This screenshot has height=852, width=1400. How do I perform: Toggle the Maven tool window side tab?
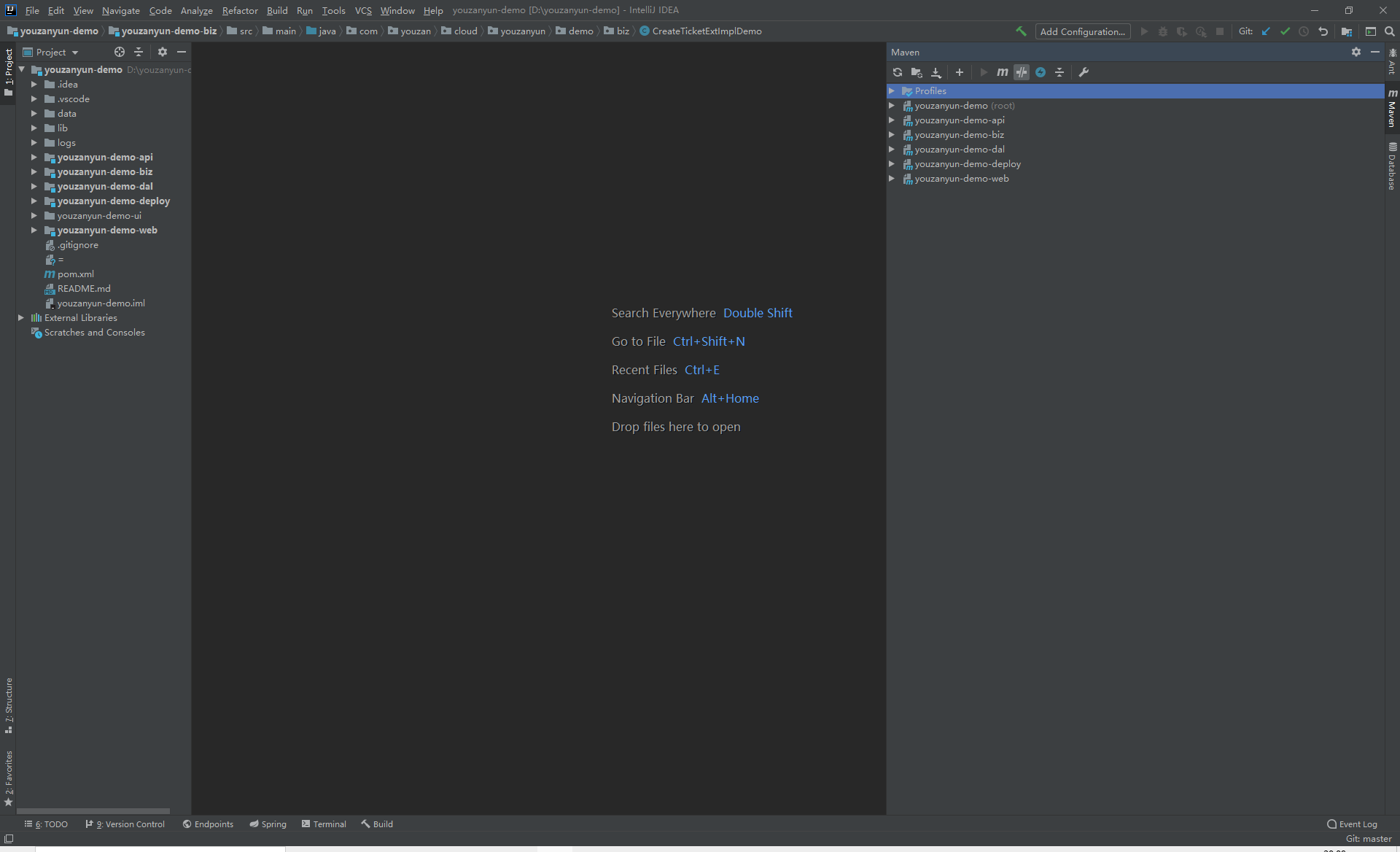(x=1392, y=107)
